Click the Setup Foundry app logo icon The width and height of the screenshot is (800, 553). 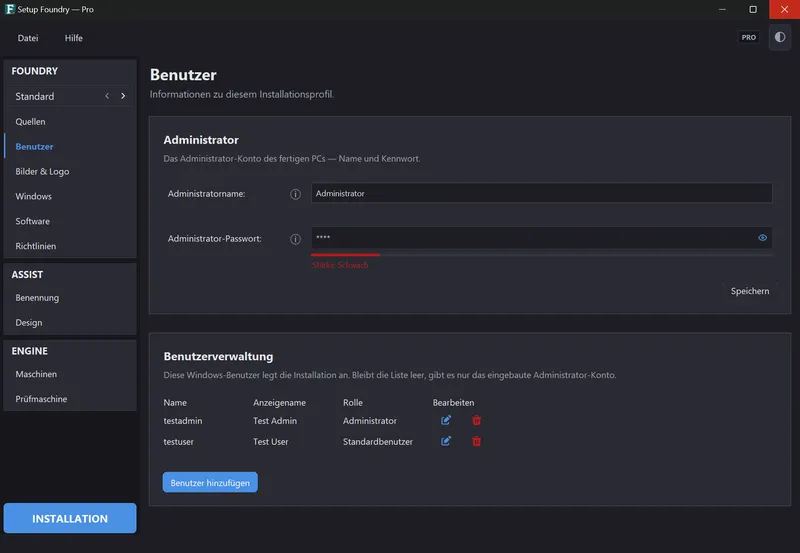[10, 9]
